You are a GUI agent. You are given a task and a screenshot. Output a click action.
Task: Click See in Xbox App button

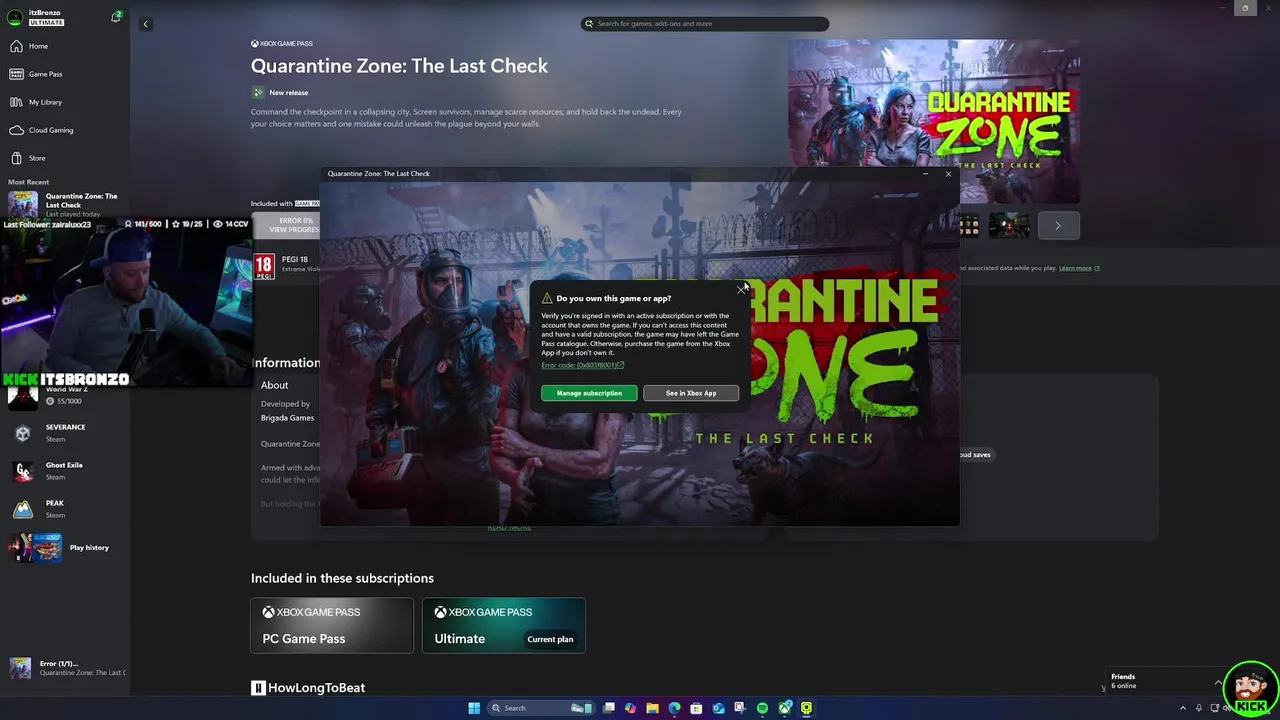coord(691,393)
